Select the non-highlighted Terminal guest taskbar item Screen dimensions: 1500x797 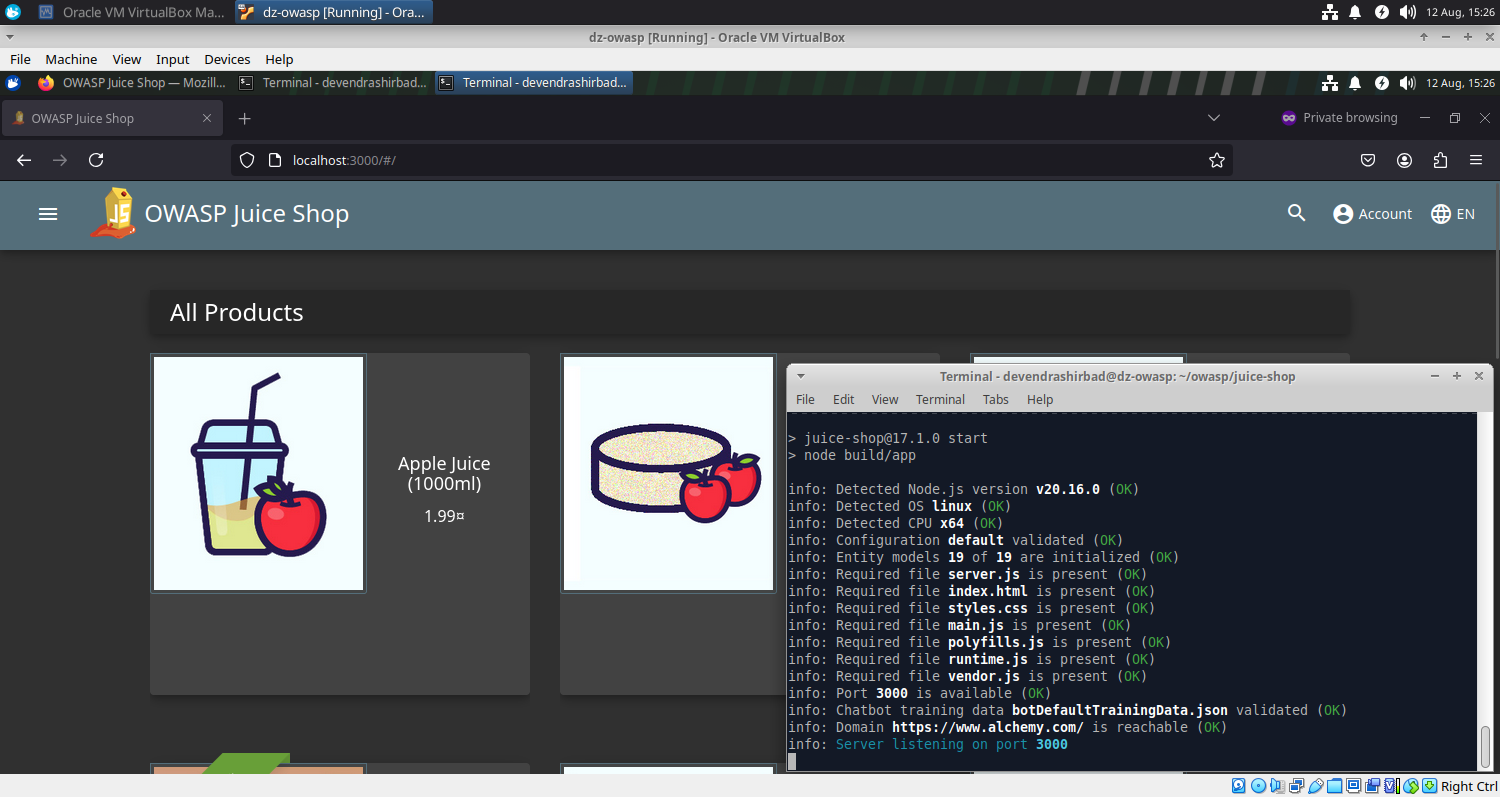[334, 83]
